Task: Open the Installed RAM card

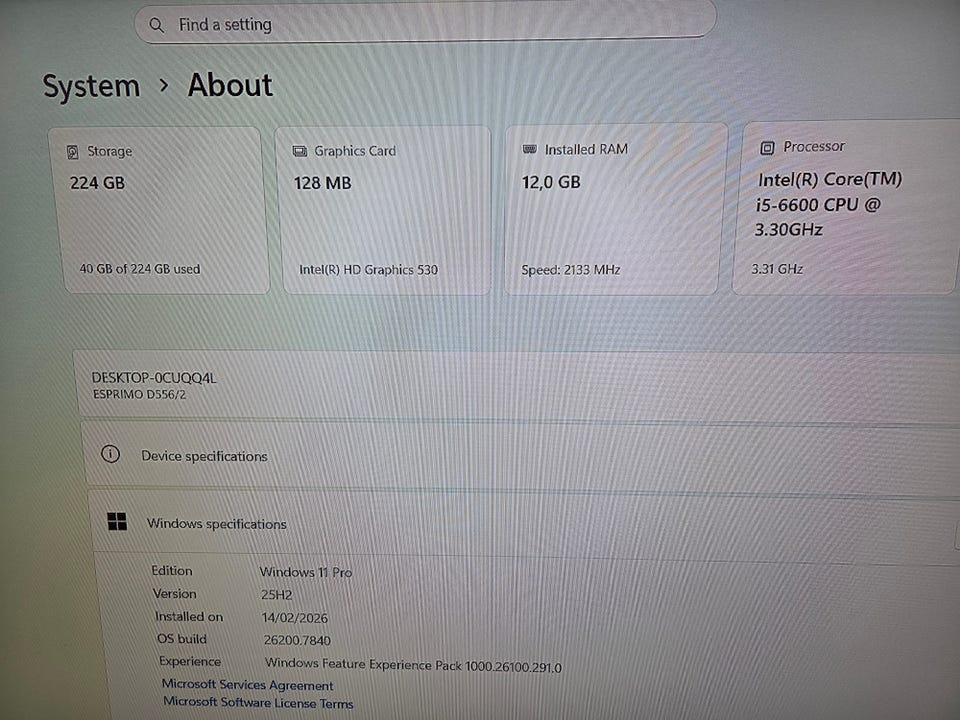Action: click(x=614, y=209)
